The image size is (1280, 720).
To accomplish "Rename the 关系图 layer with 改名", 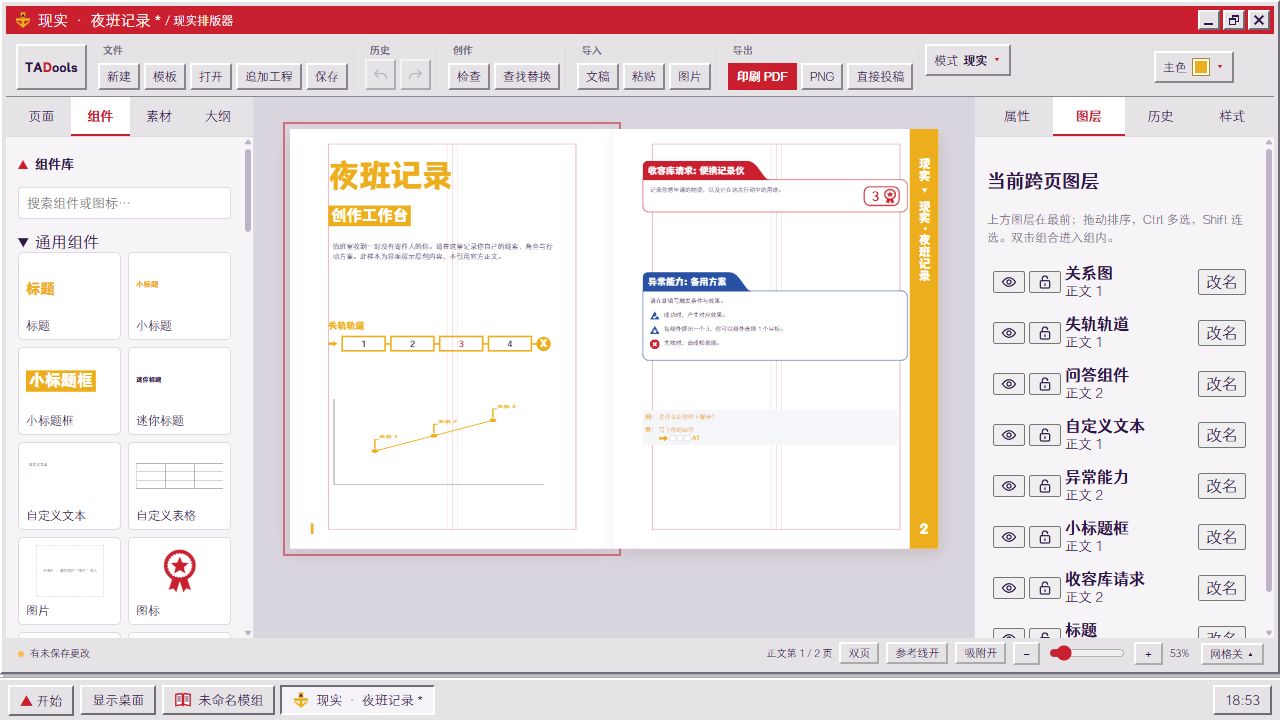I will [1222, 282].
